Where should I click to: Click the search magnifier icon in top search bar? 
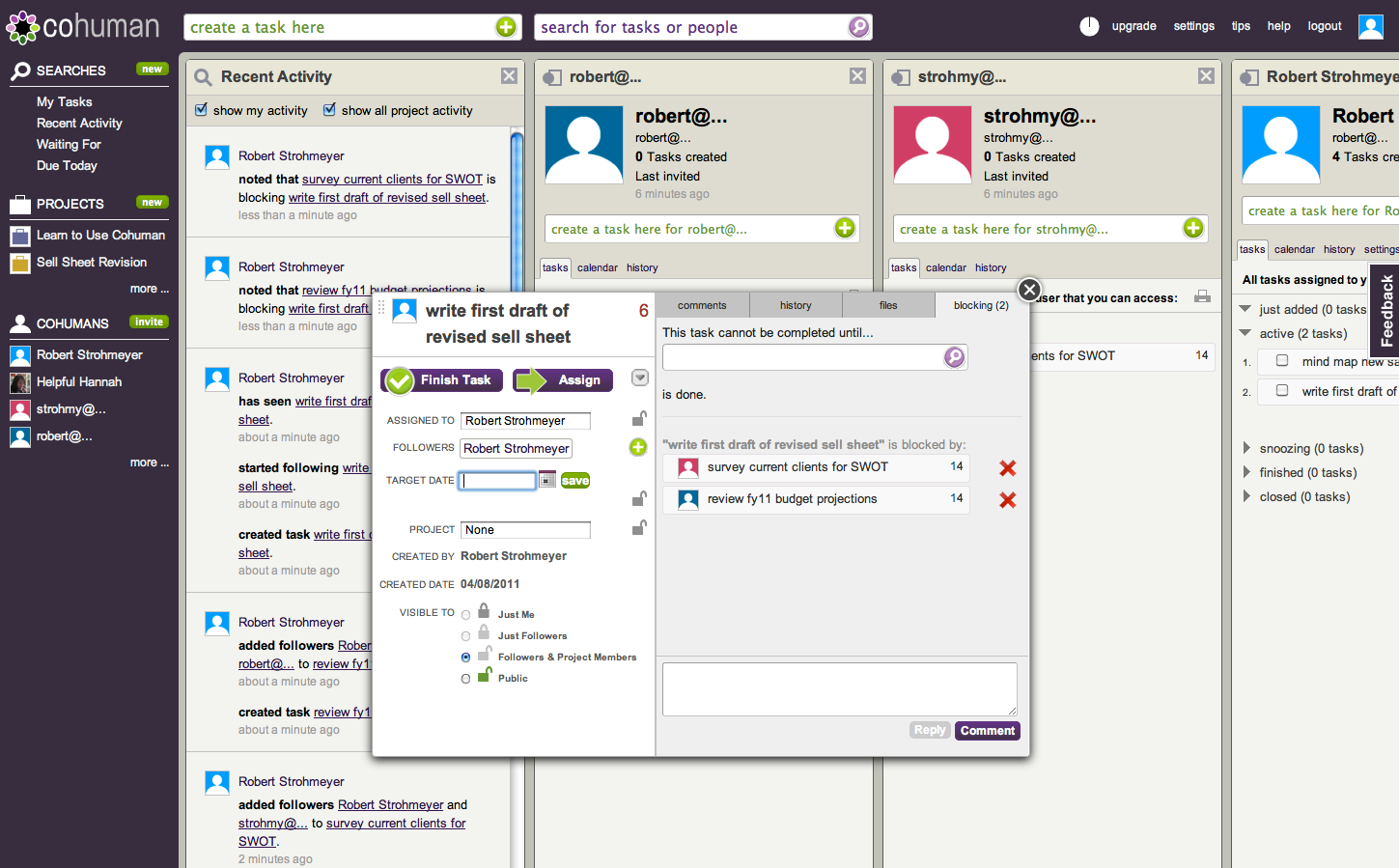(858, 27)
